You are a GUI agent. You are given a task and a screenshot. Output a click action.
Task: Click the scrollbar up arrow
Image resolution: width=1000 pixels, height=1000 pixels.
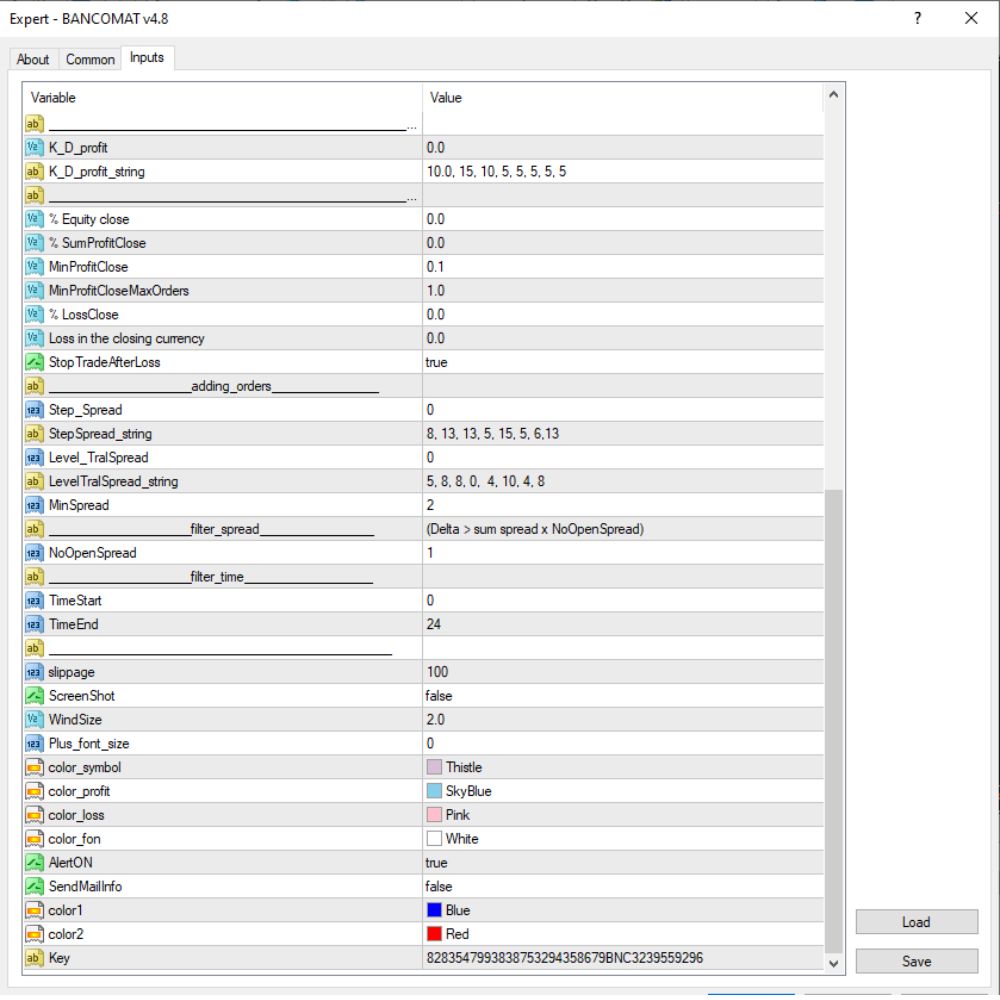(x=834, y=95)
